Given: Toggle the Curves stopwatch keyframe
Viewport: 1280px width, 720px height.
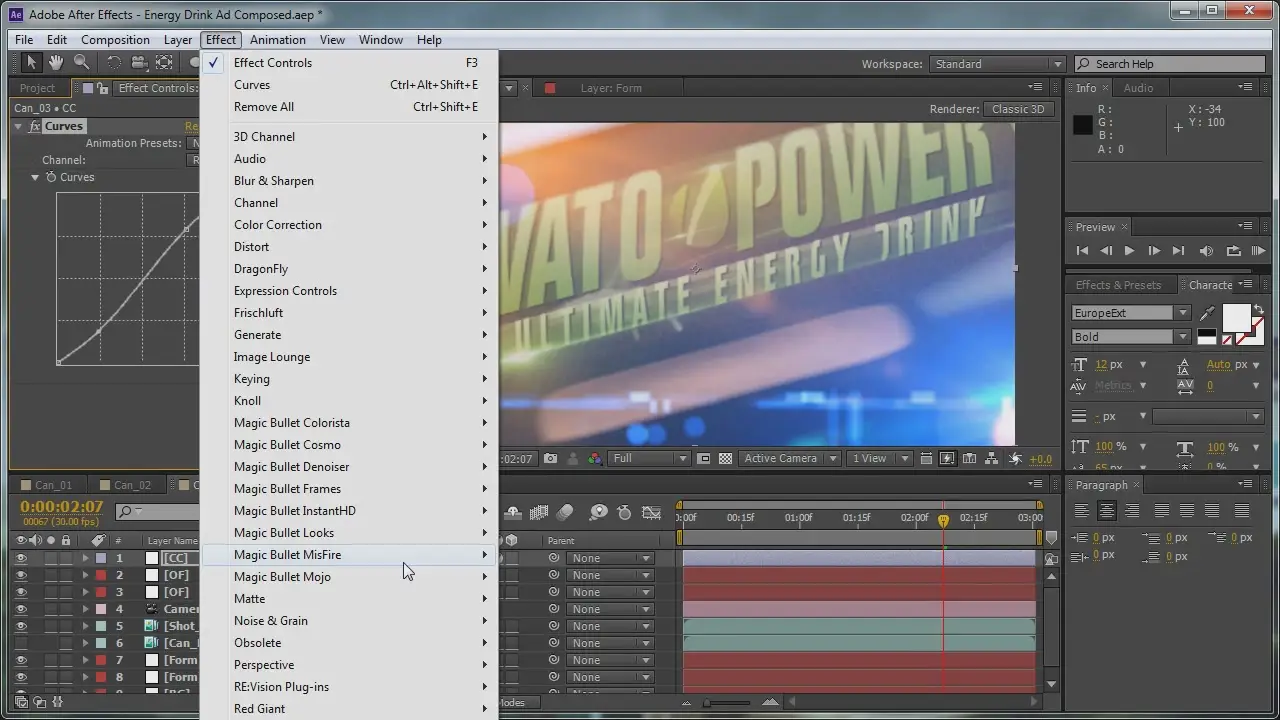Looking at the screenshot, I should pyautogui.click(x=51, y=178).
